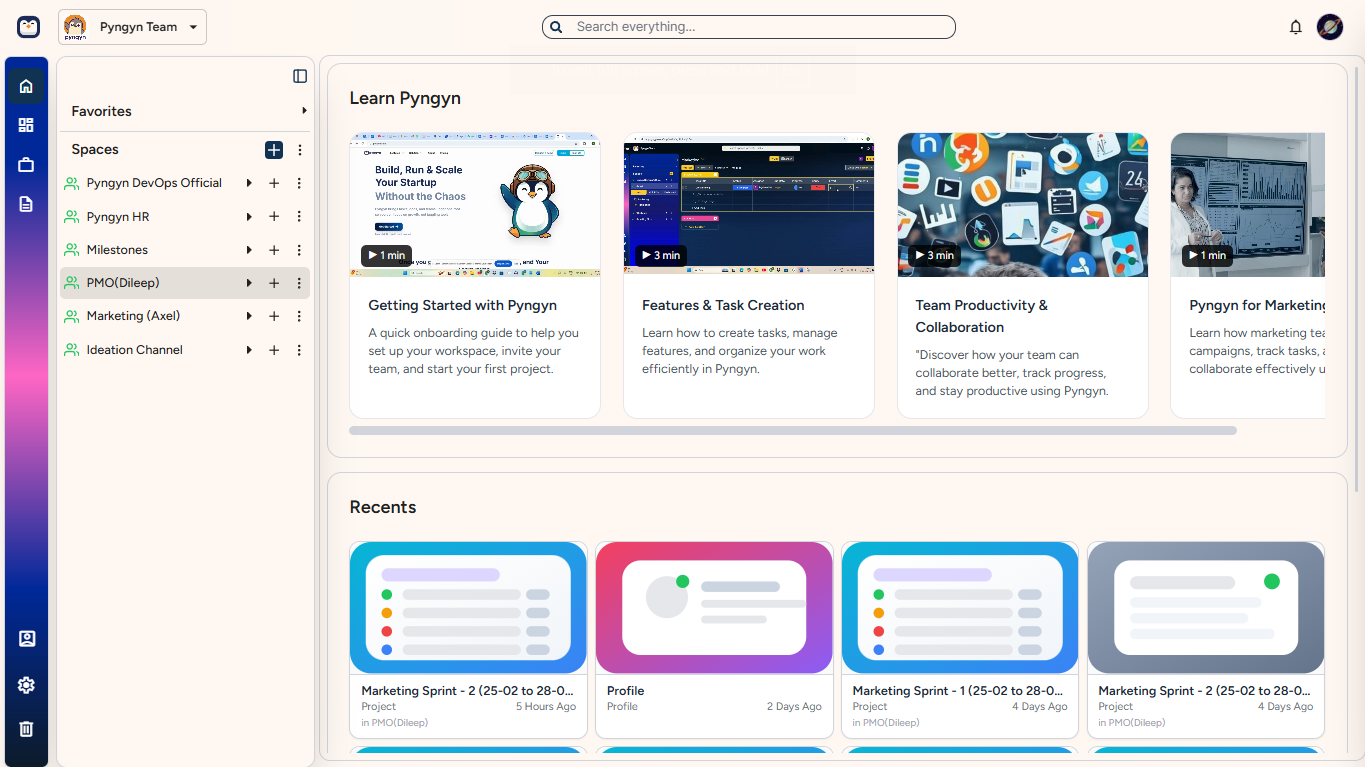Click the briefcase Tasks icon in sidebar

click(x=26, y=164)
